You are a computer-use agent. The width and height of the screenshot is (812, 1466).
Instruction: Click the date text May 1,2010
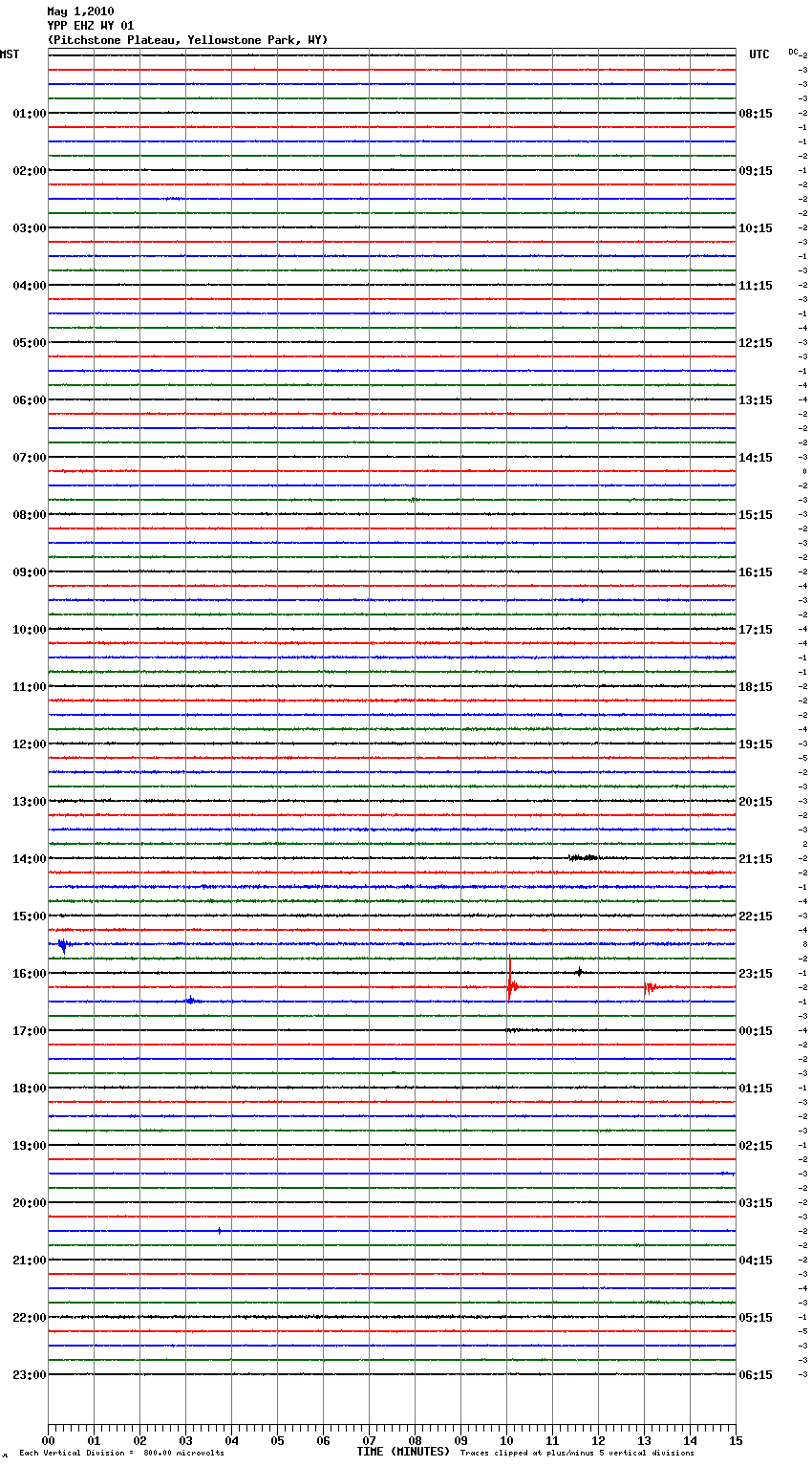coord(80,11)
